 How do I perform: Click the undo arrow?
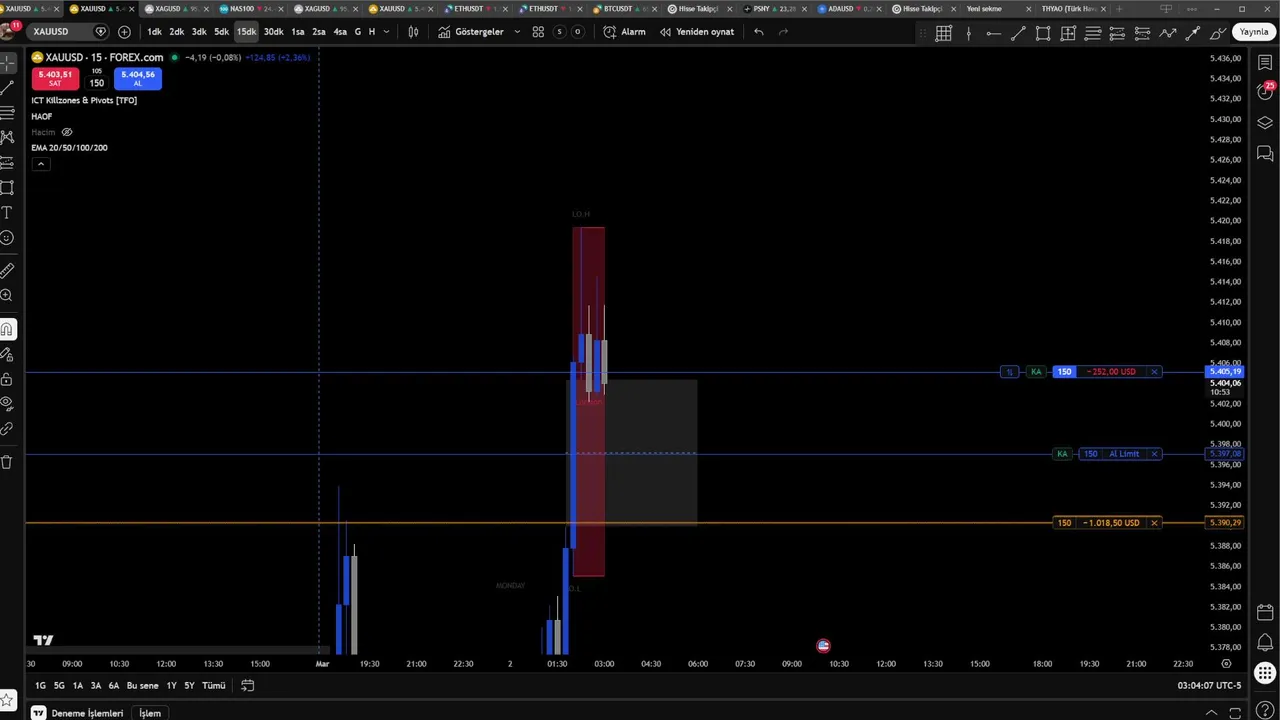(x=759, y=31)
